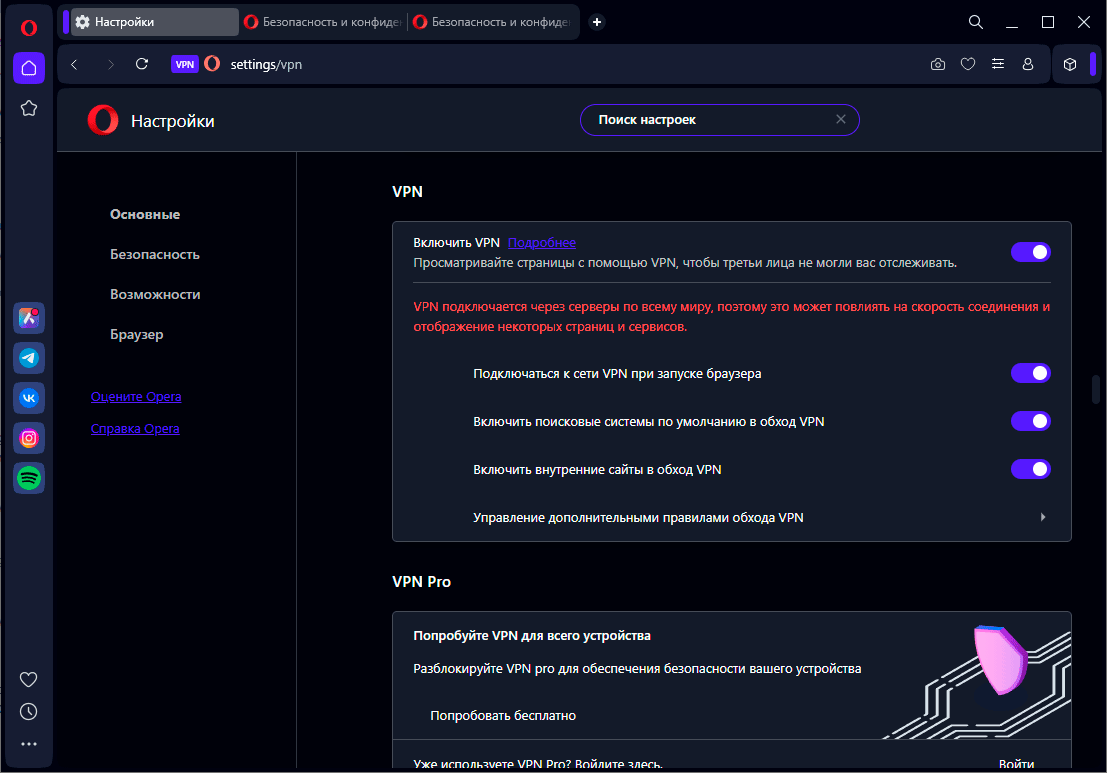Open the Справка Opera link

[x=135, y=429]
